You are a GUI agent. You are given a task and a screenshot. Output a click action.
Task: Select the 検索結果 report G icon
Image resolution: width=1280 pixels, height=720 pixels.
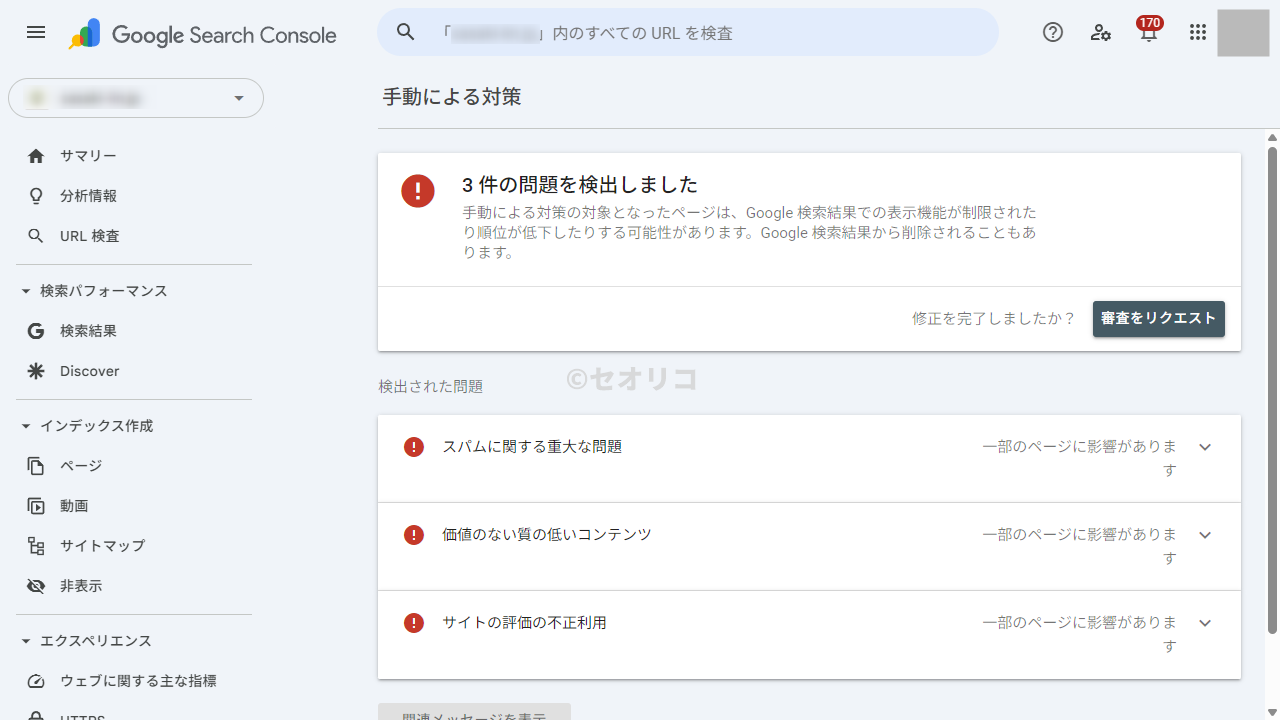point(36,331)
